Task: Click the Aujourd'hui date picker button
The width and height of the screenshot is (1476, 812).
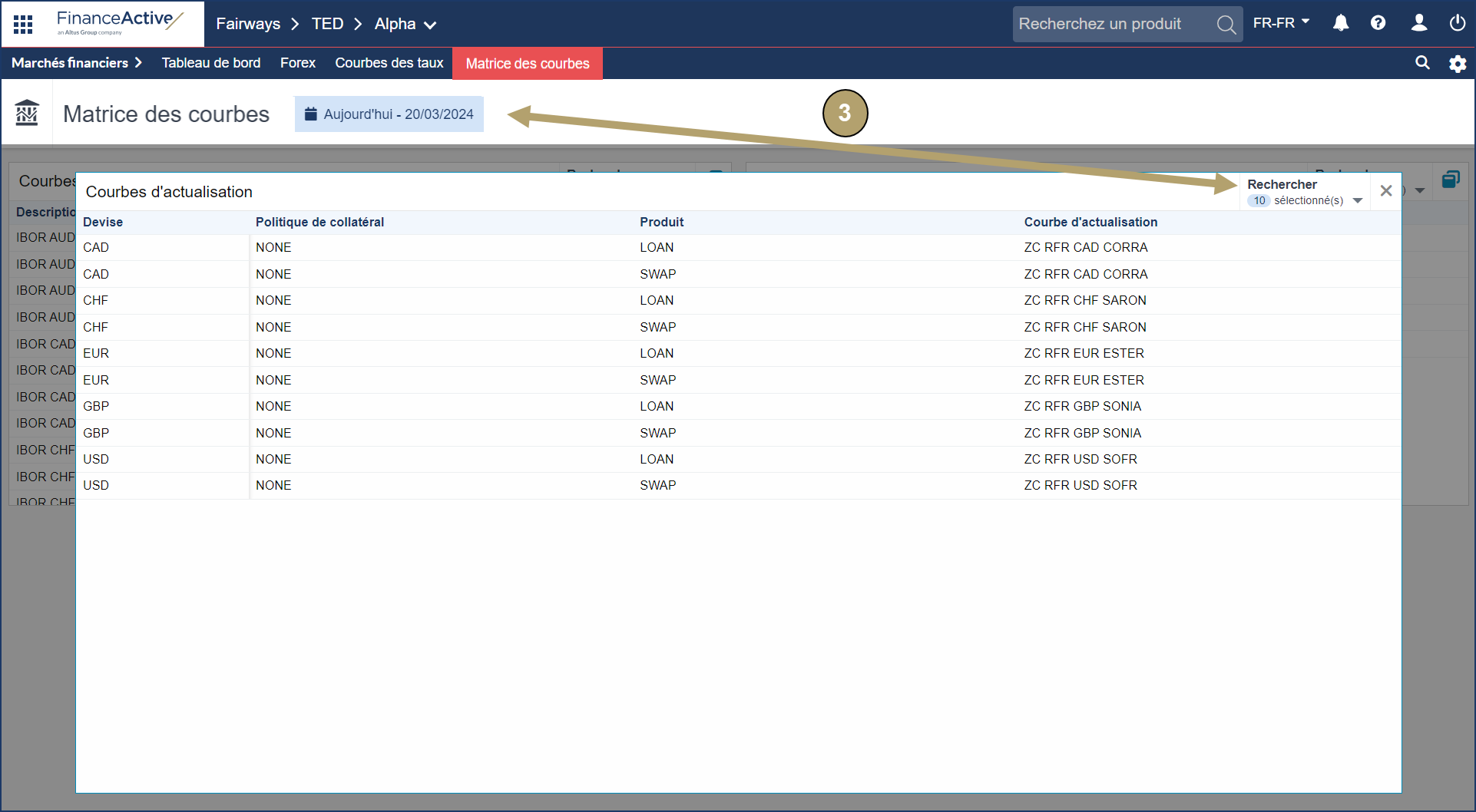Action: click(x=389, y=114)
